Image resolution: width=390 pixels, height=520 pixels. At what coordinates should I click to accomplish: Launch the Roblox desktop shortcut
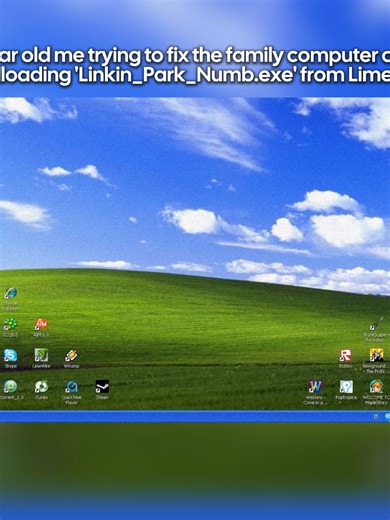(x=346, y=355)
